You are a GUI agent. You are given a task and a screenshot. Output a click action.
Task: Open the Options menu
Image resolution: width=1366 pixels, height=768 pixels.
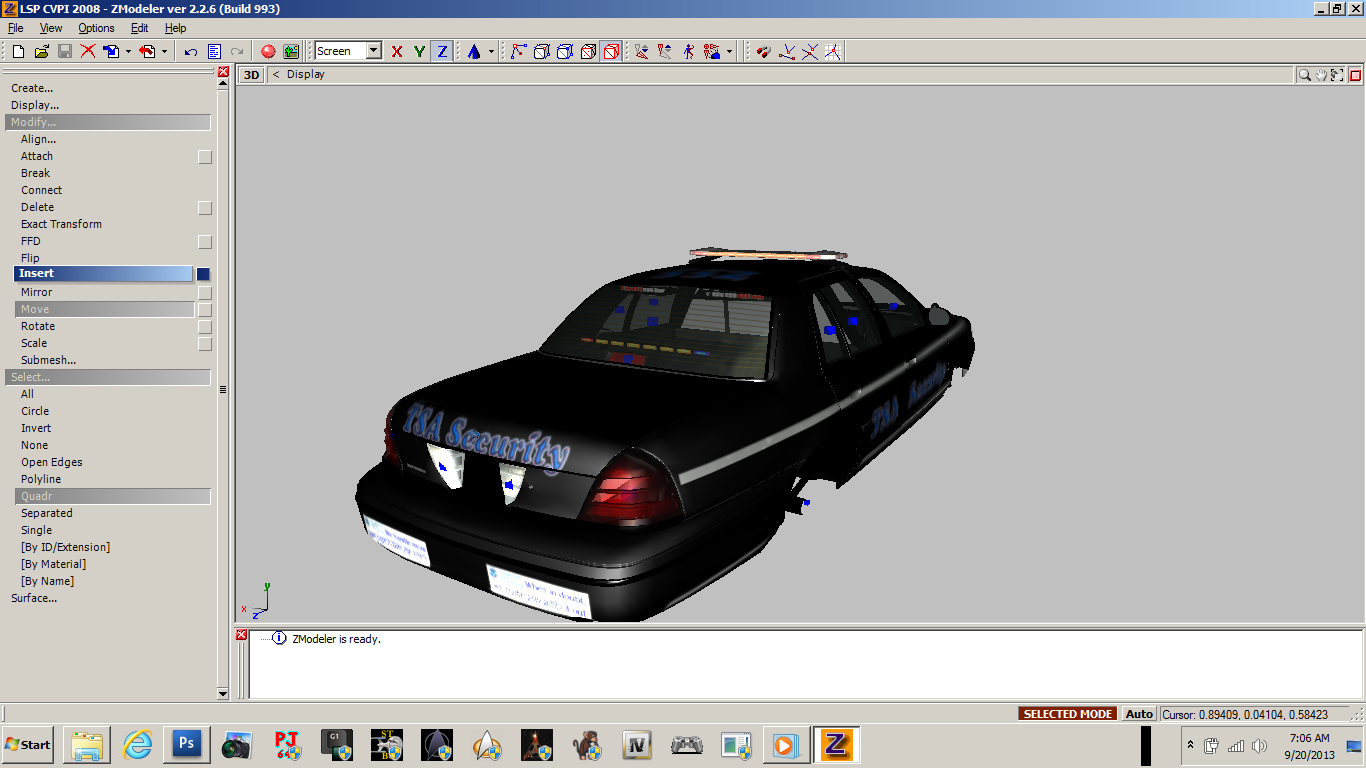[96, 28]
